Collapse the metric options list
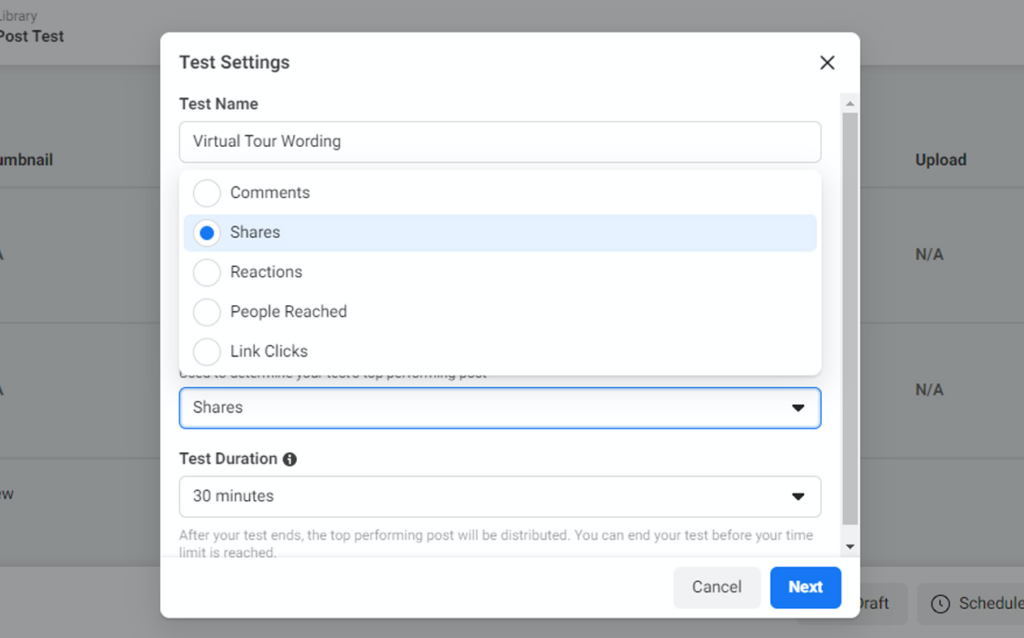This screenshot has height=638, width=1024. tap(797, 407)
